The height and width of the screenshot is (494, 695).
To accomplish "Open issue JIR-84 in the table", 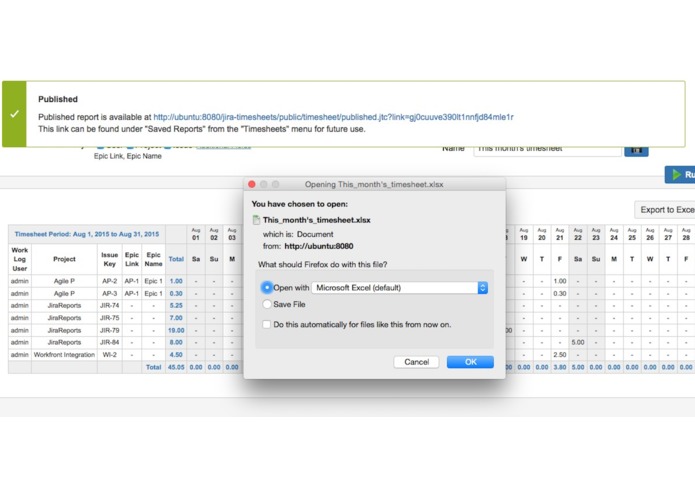I will 109,342.
